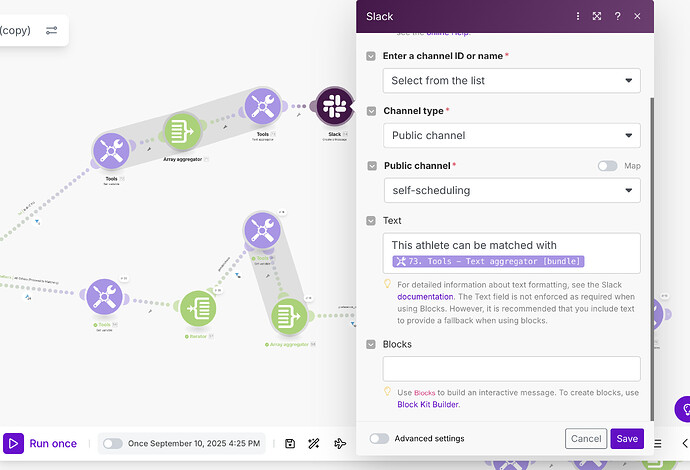This screenshot has width=690, height=470.
Task: Click inside the Blocks input field
Action: tap(511, 369)
